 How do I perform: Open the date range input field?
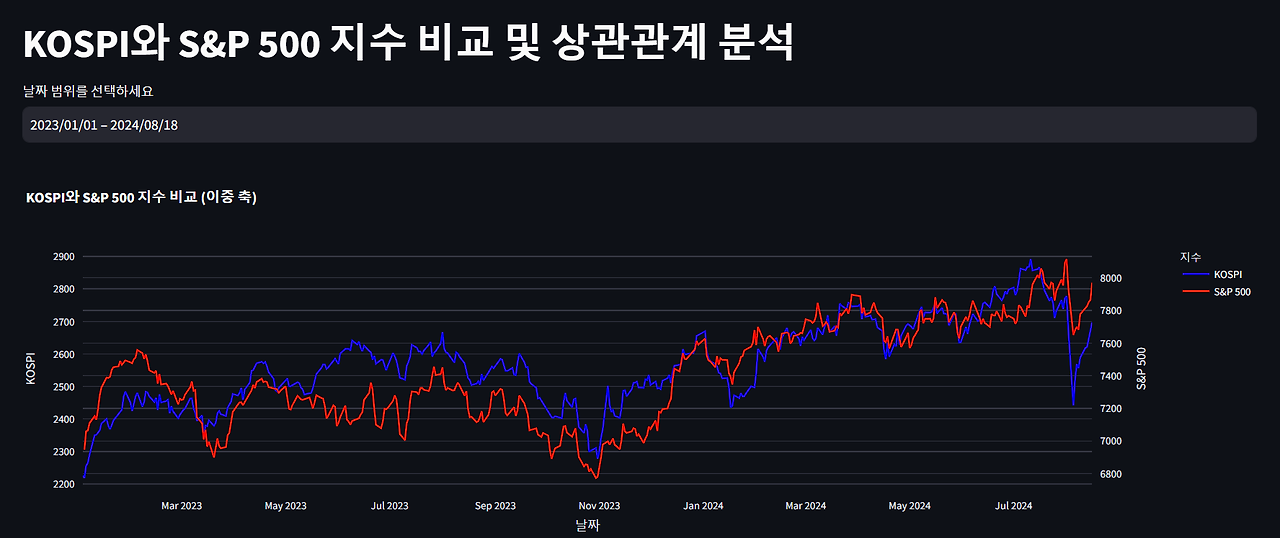(639, 125)
